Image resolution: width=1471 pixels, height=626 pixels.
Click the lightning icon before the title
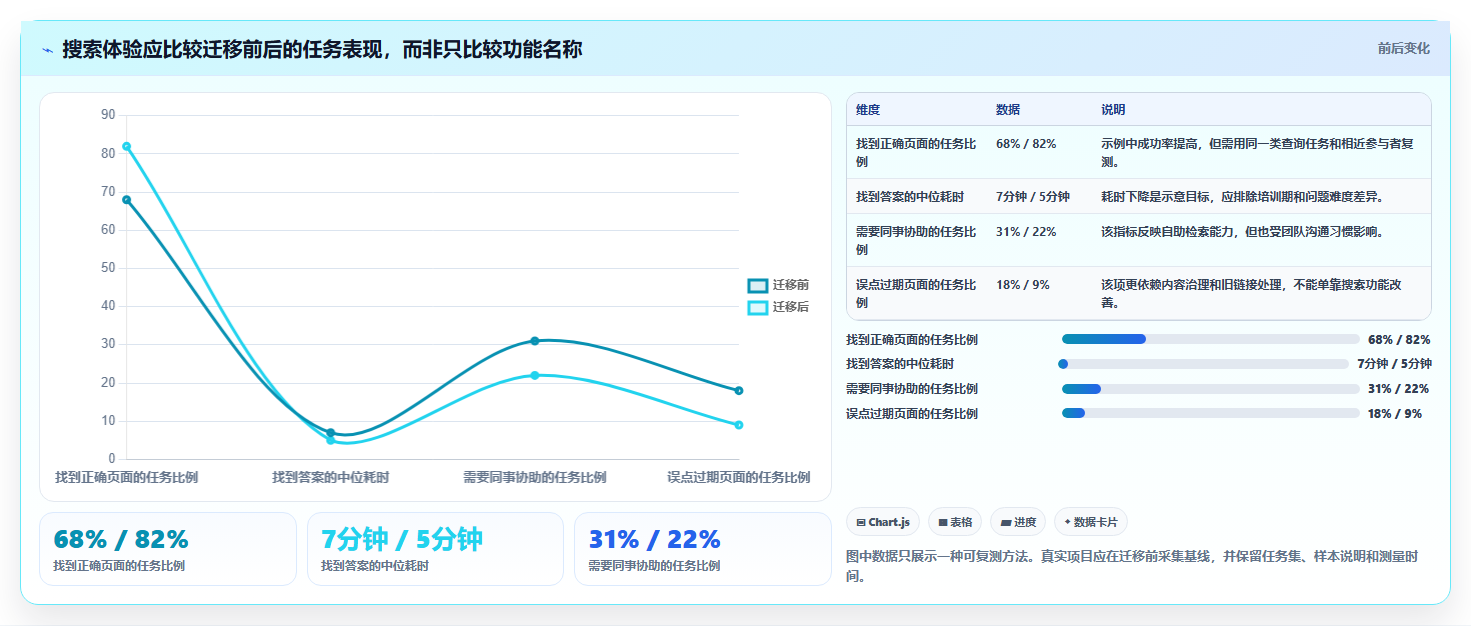click(47, 50)
